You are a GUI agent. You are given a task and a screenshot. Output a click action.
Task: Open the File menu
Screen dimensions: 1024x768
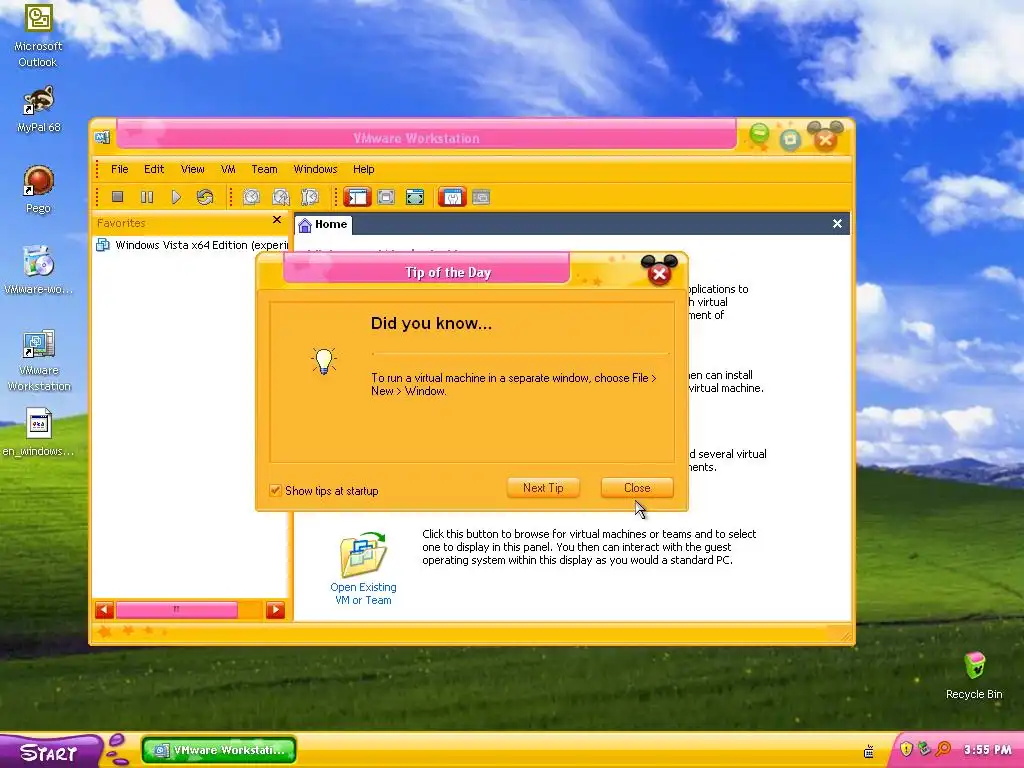click(x=120, y=169)
